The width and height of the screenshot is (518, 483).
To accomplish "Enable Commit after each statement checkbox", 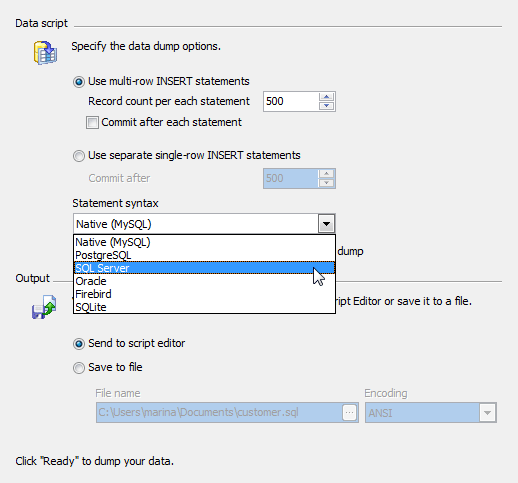I will click(92, 122).
